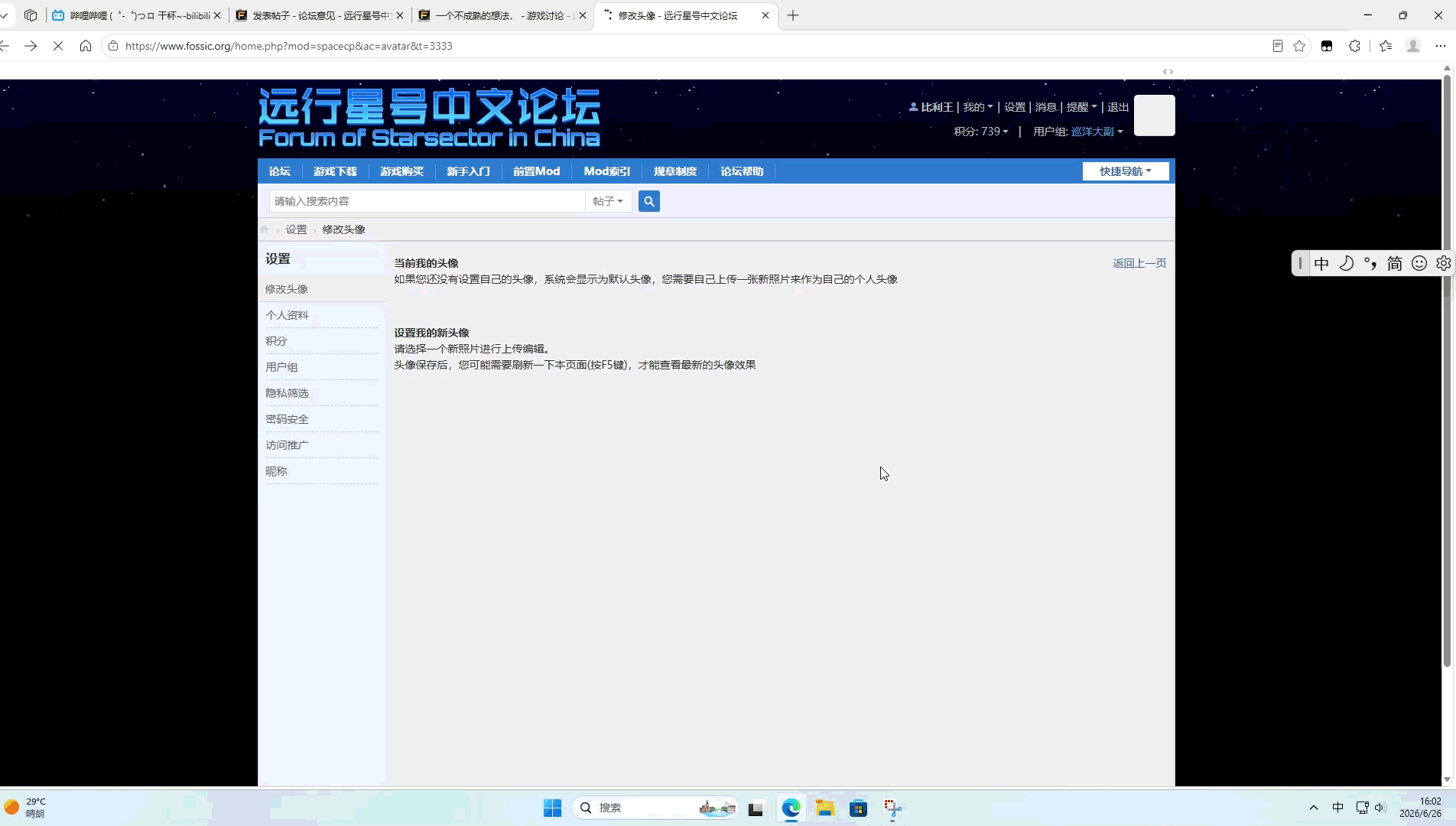
Task: Open File Explorer from taskbar
Action: 824,808
